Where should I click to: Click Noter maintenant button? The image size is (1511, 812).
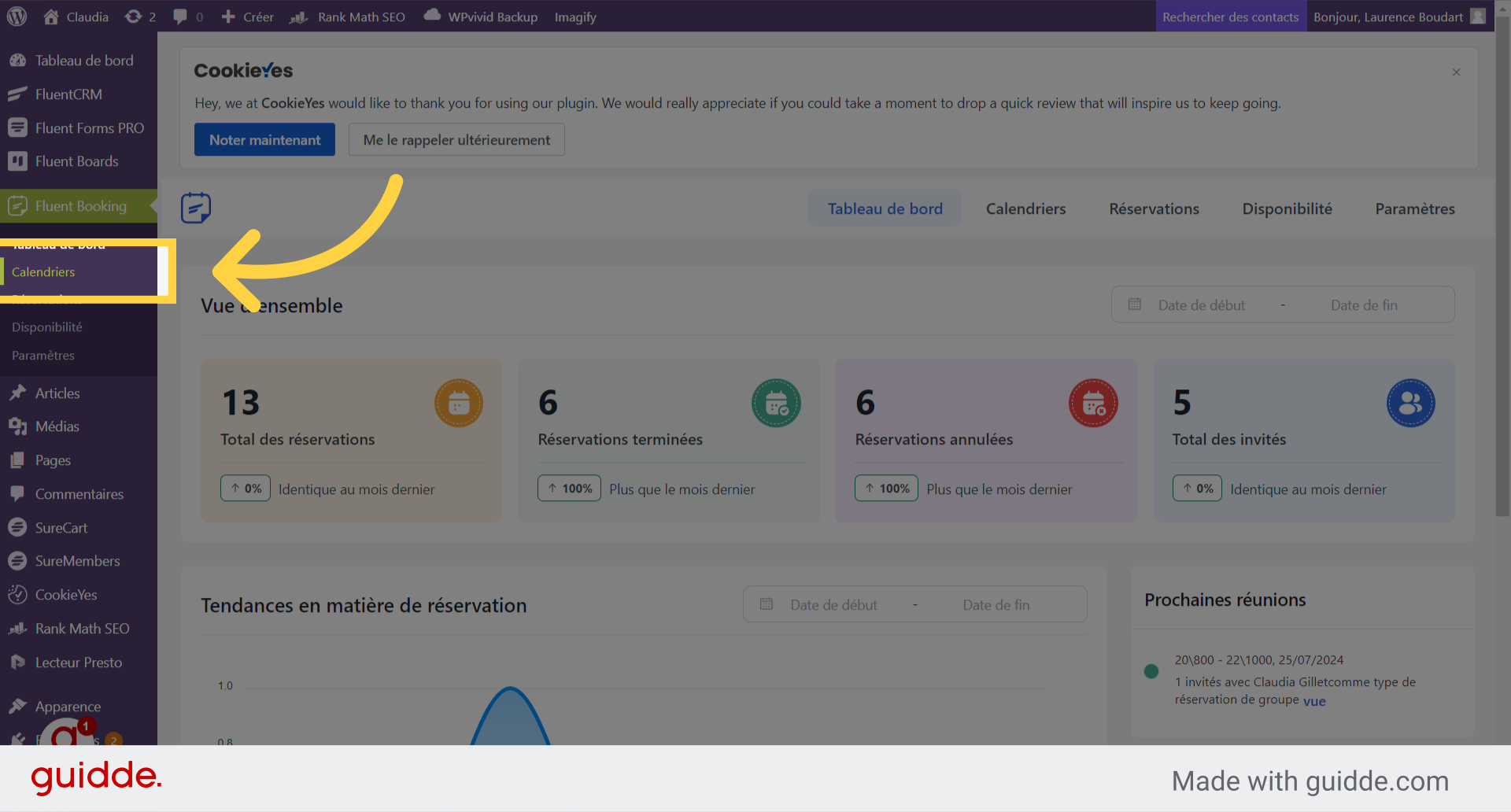[264, 139]
